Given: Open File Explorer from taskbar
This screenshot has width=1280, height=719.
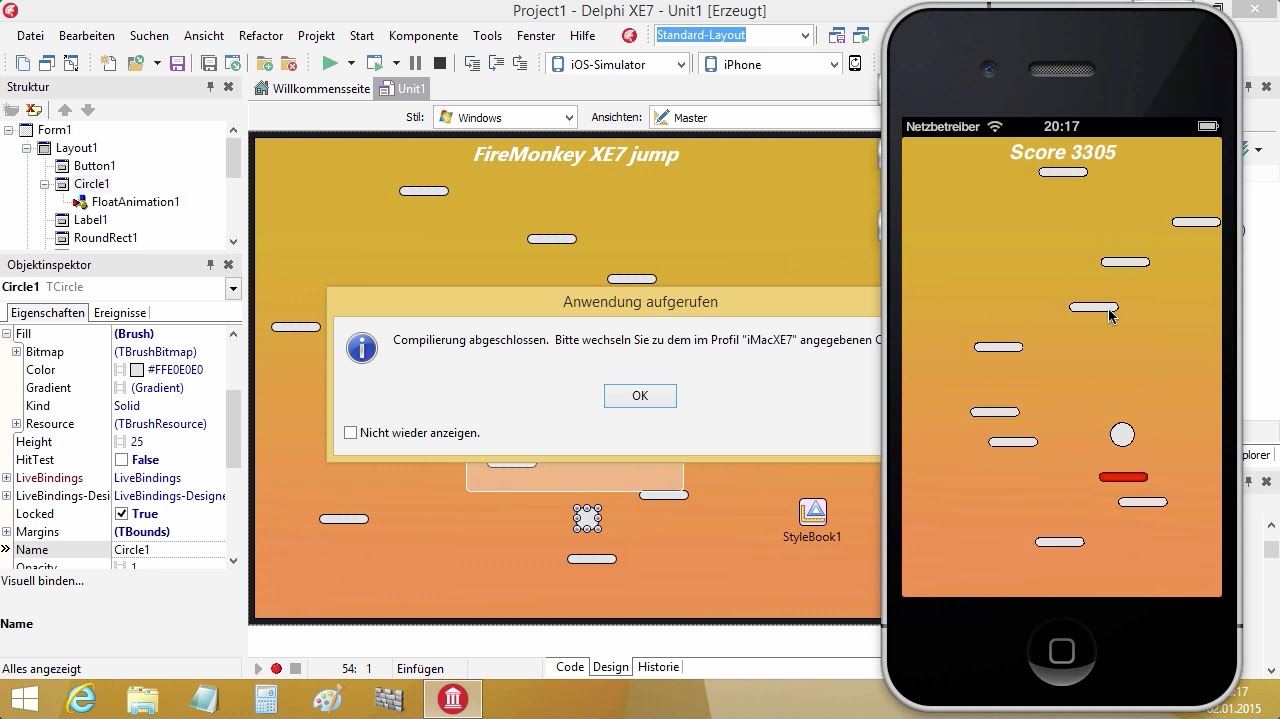Looking at the screenshot, I should coord(142,698).
